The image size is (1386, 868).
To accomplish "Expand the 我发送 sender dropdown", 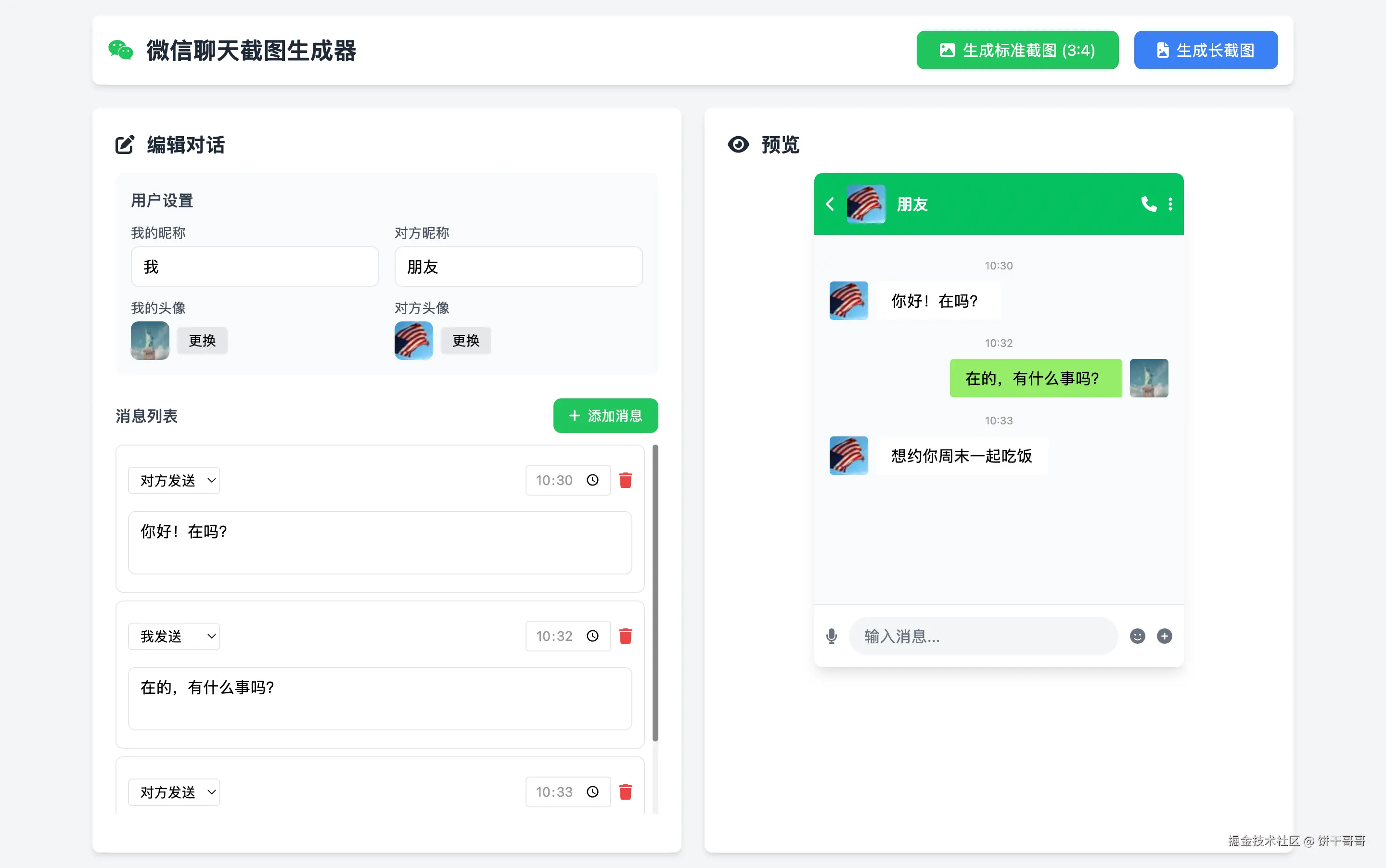I will pos(173,636).
